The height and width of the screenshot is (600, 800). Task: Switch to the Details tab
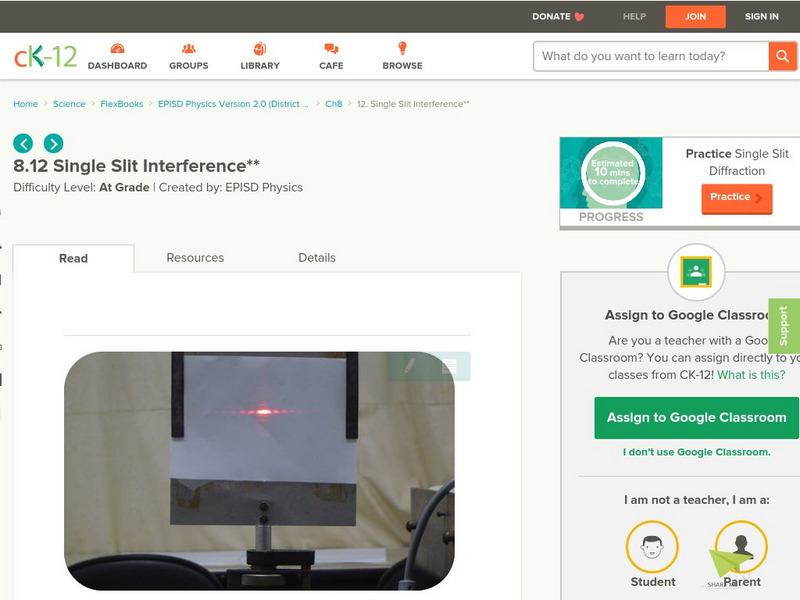[317, 258]
